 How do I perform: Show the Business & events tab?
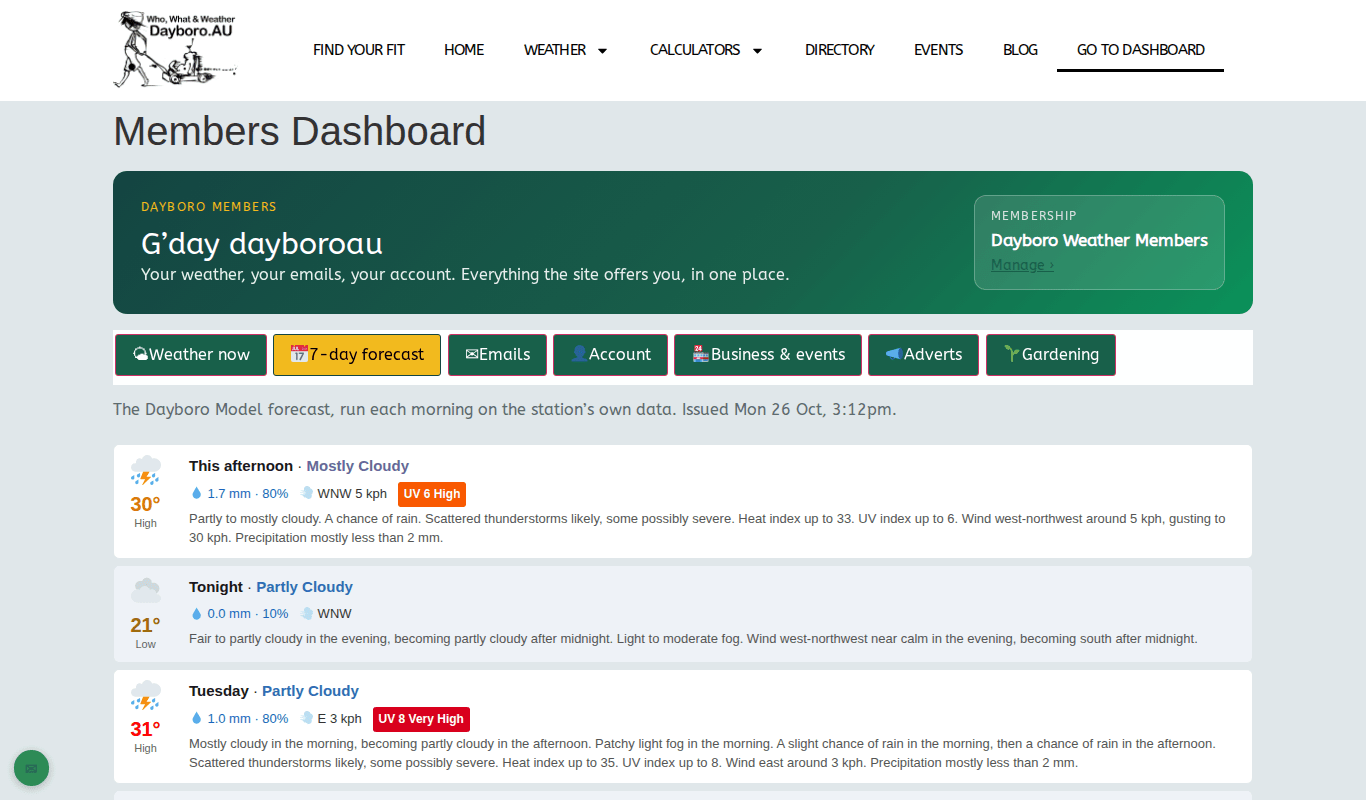pos(768,355)
